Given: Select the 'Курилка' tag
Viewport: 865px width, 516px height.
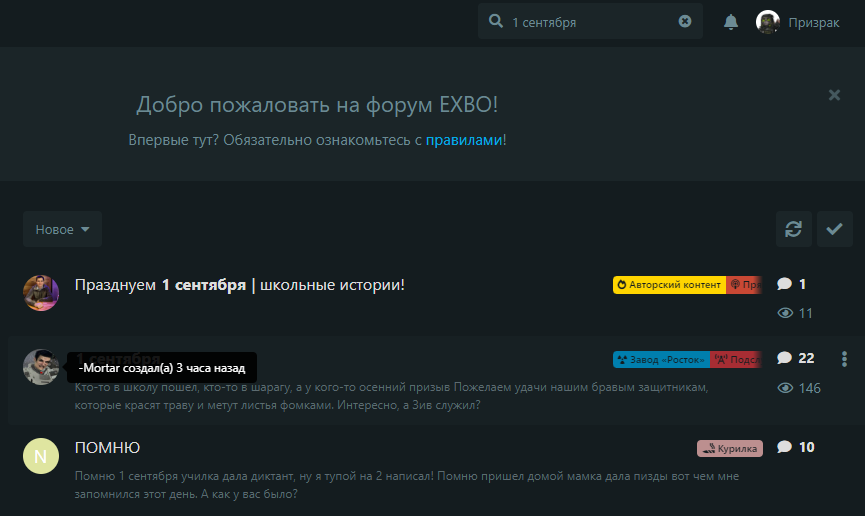Looking at the screenshot, I should (x=730, y=449).
